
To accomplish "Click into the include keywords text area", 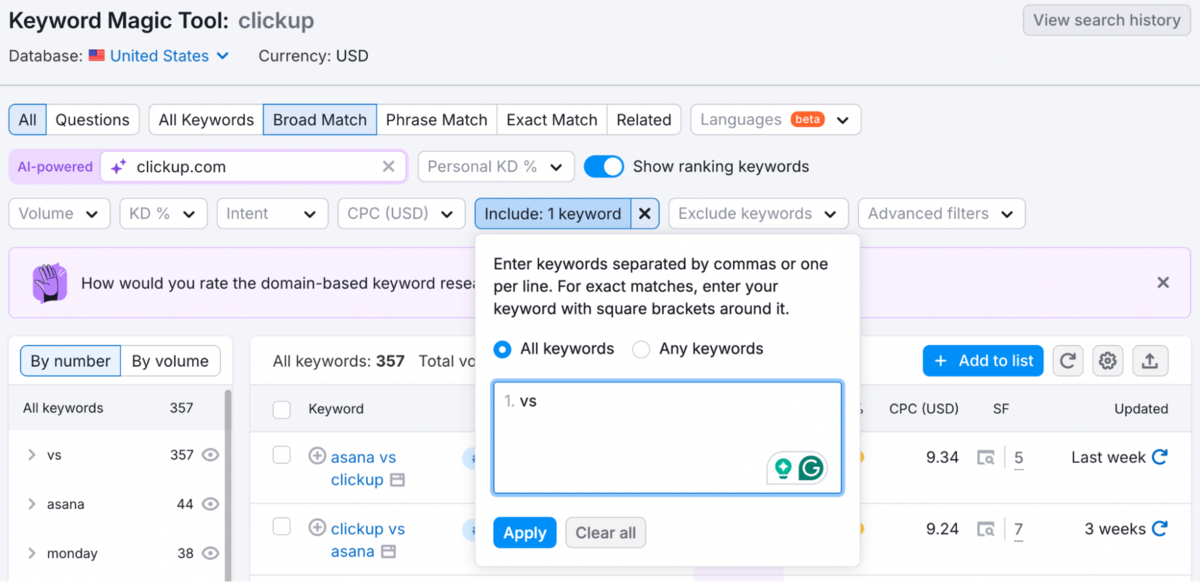I will tap(667, 438).
